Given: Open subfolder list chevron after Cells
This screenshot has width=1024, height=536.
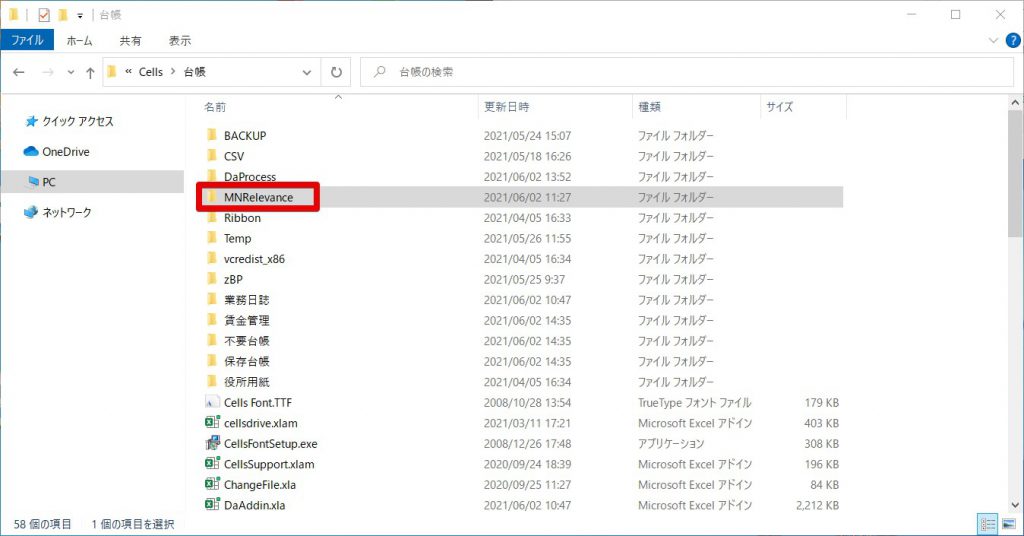Looking at the screenshot, I should (x=173, y=71).
